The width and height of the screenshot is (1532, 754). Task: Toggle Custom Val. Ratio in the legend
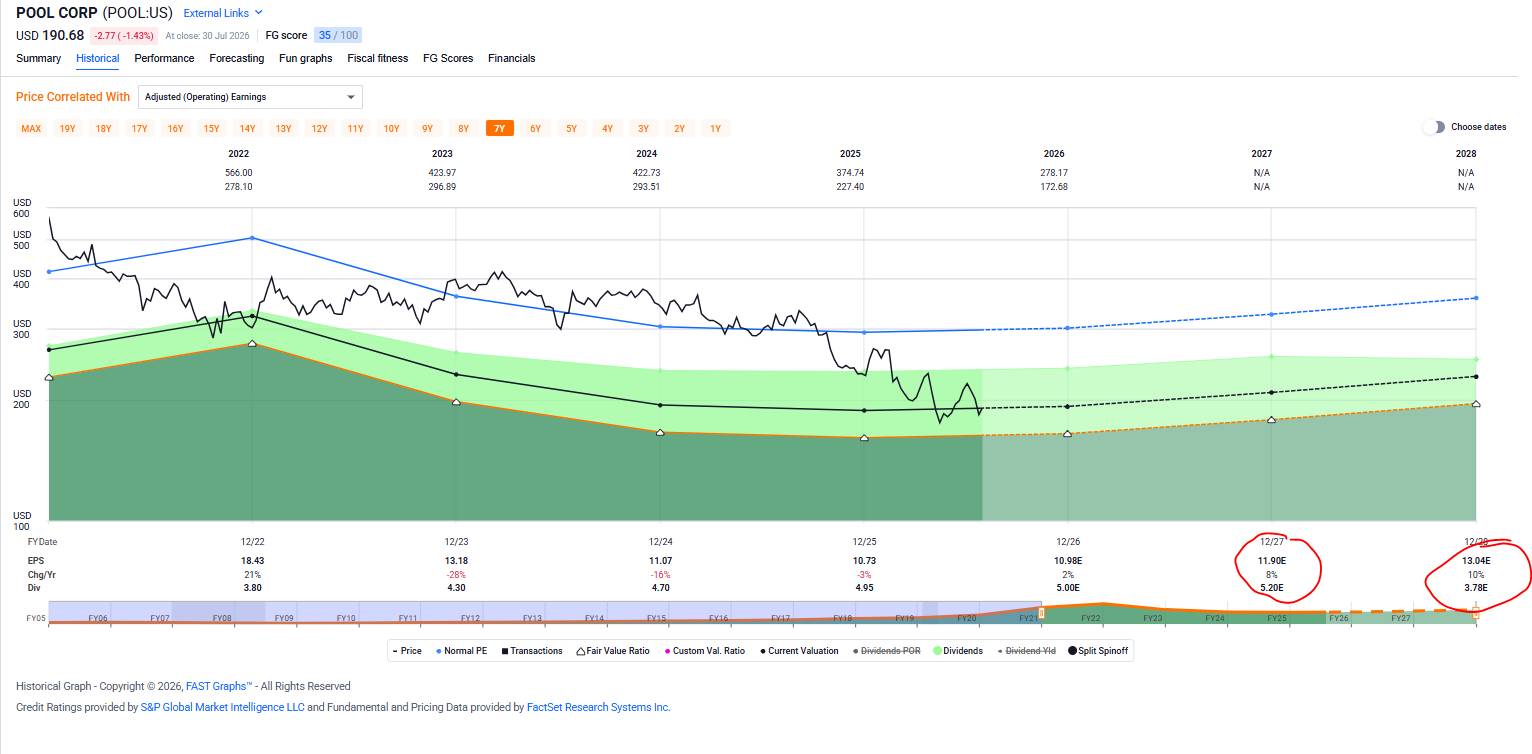click(x=704, y=651)
